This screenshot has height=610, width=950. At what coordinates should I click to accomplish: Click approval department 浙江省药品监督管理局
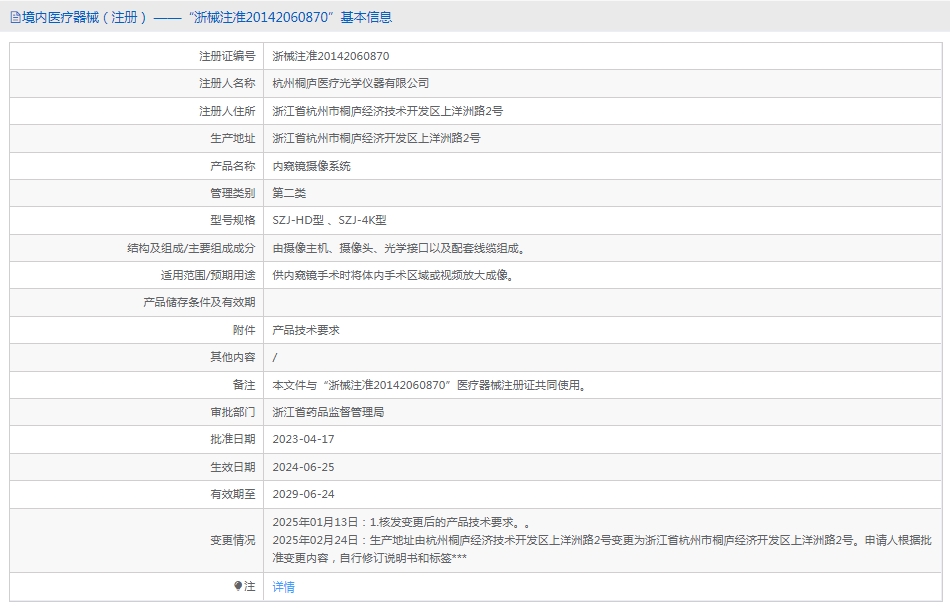(329, 412)
